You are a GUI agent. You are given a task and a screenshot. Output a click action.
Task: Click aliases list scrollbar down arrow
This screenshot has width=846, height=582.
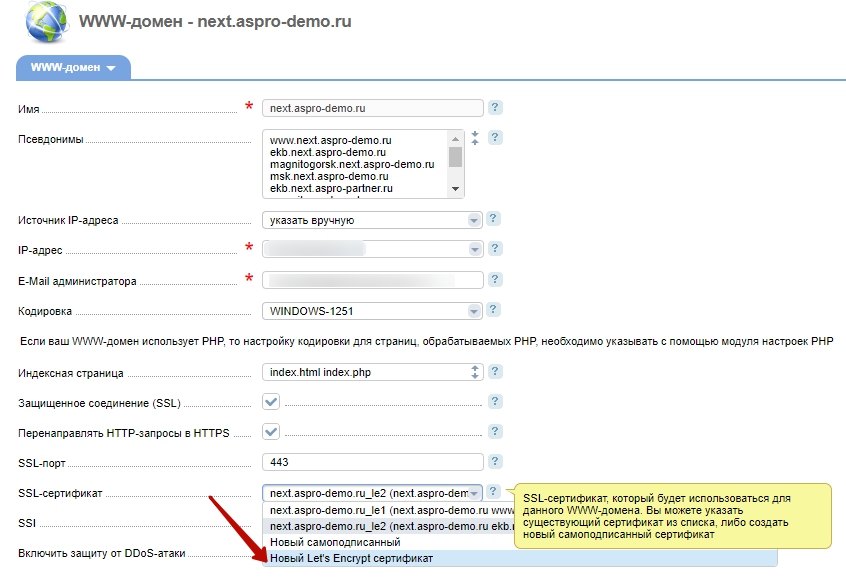[x=455, y=189]
